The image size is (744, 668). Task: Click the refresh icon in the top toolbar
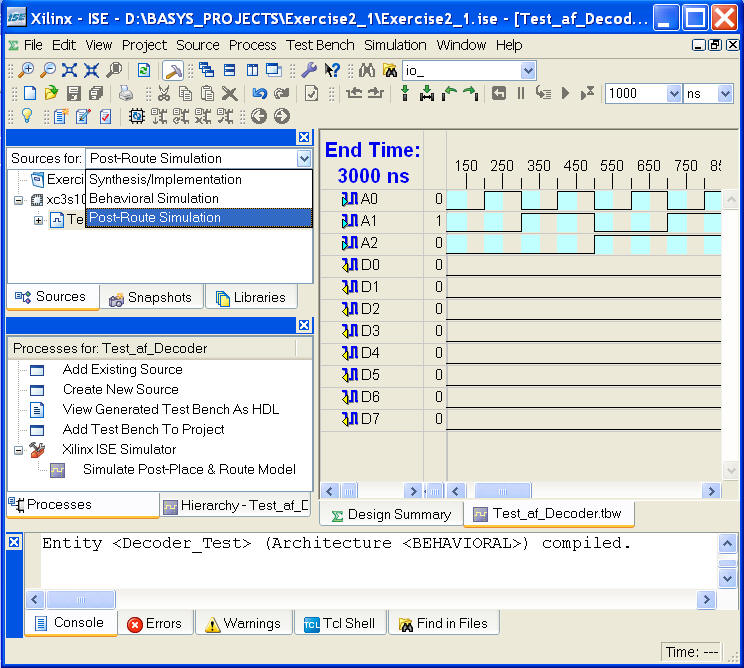[143, 70]
